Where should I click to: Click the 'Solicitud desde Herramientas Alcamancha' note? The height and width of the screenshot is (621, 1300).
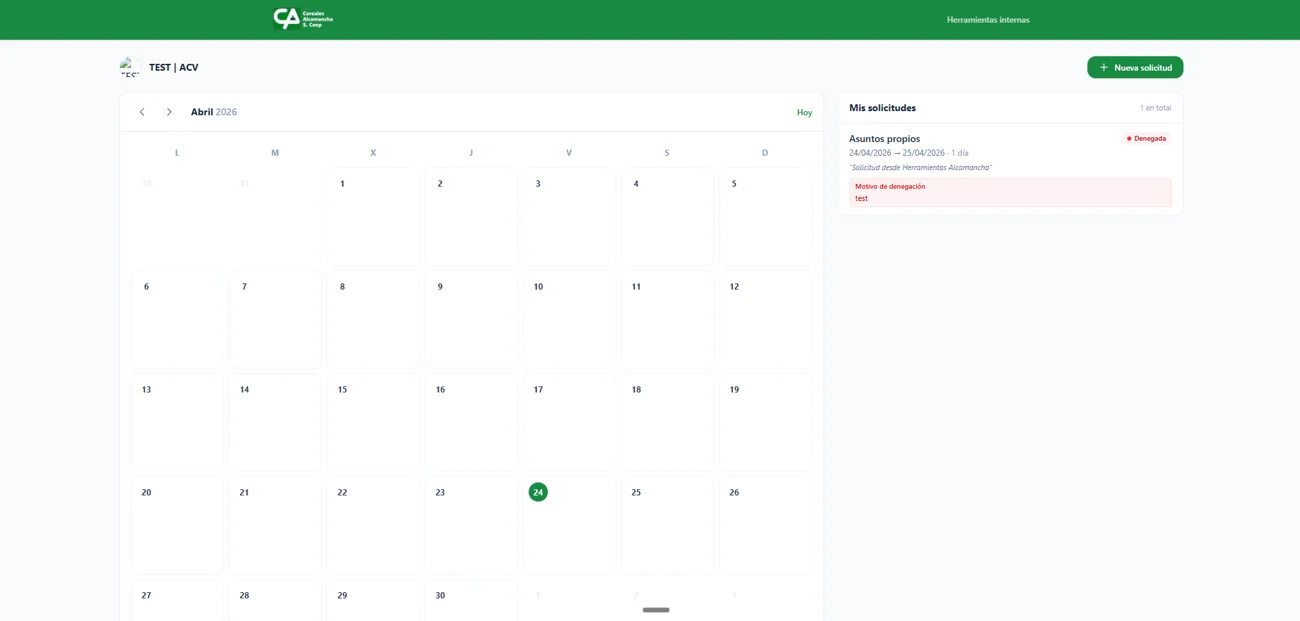pos(920,167)
